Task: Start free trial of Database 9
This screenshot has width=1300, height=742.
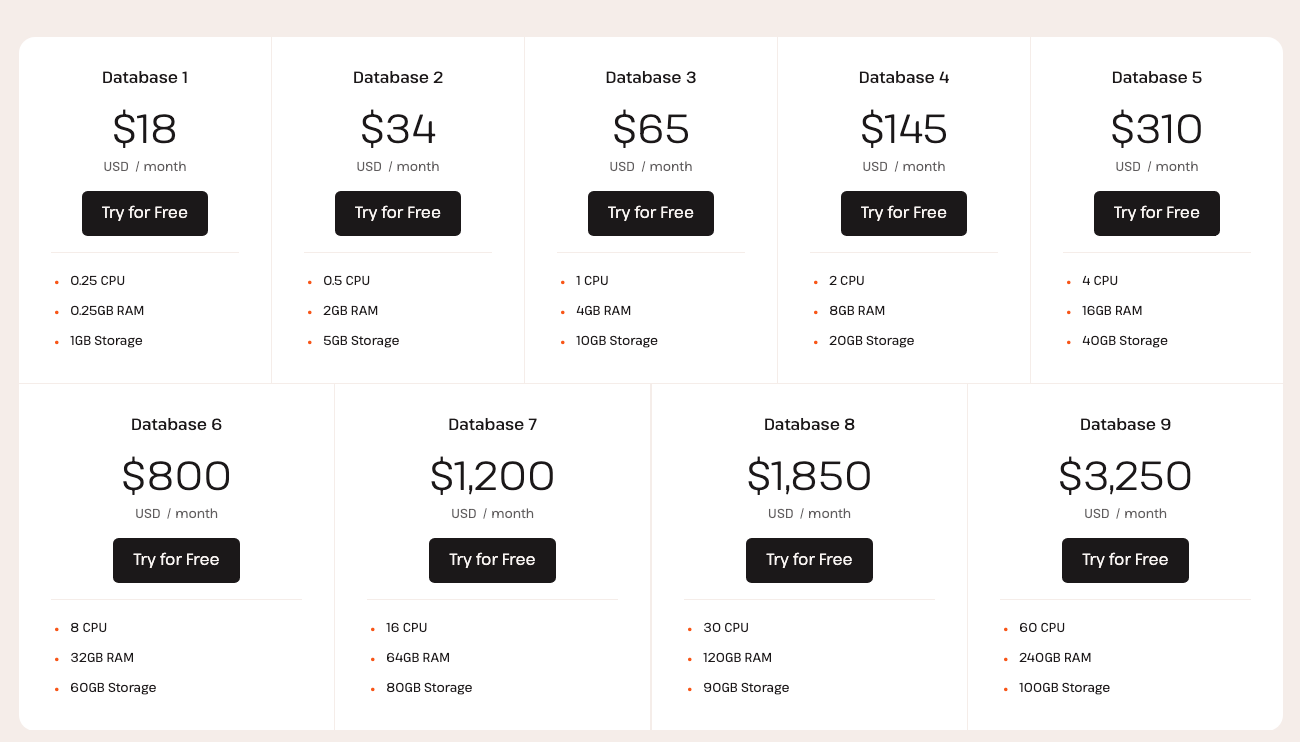Action: tap(1125, 560)
